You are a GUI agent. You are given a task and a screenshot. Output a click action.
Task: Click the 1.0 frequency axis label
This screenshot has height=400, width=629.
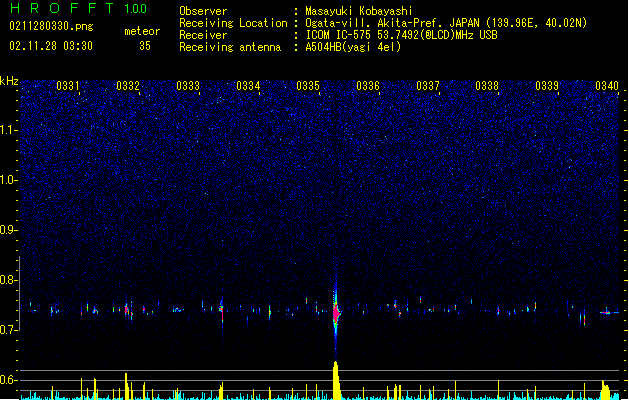point(9,180)
